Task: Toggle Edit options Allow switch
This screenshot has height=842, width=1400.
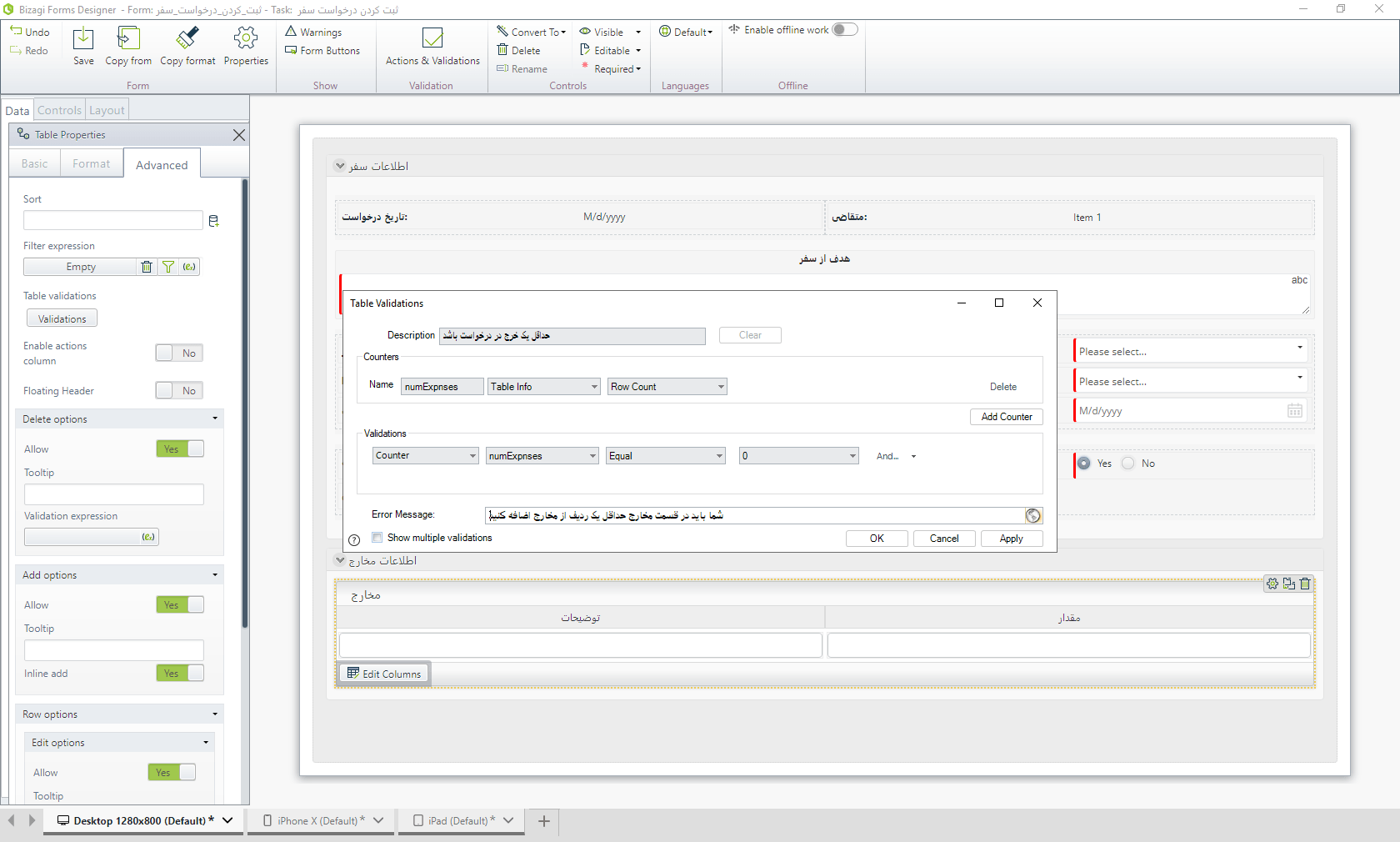Action: tap(172, 772)
